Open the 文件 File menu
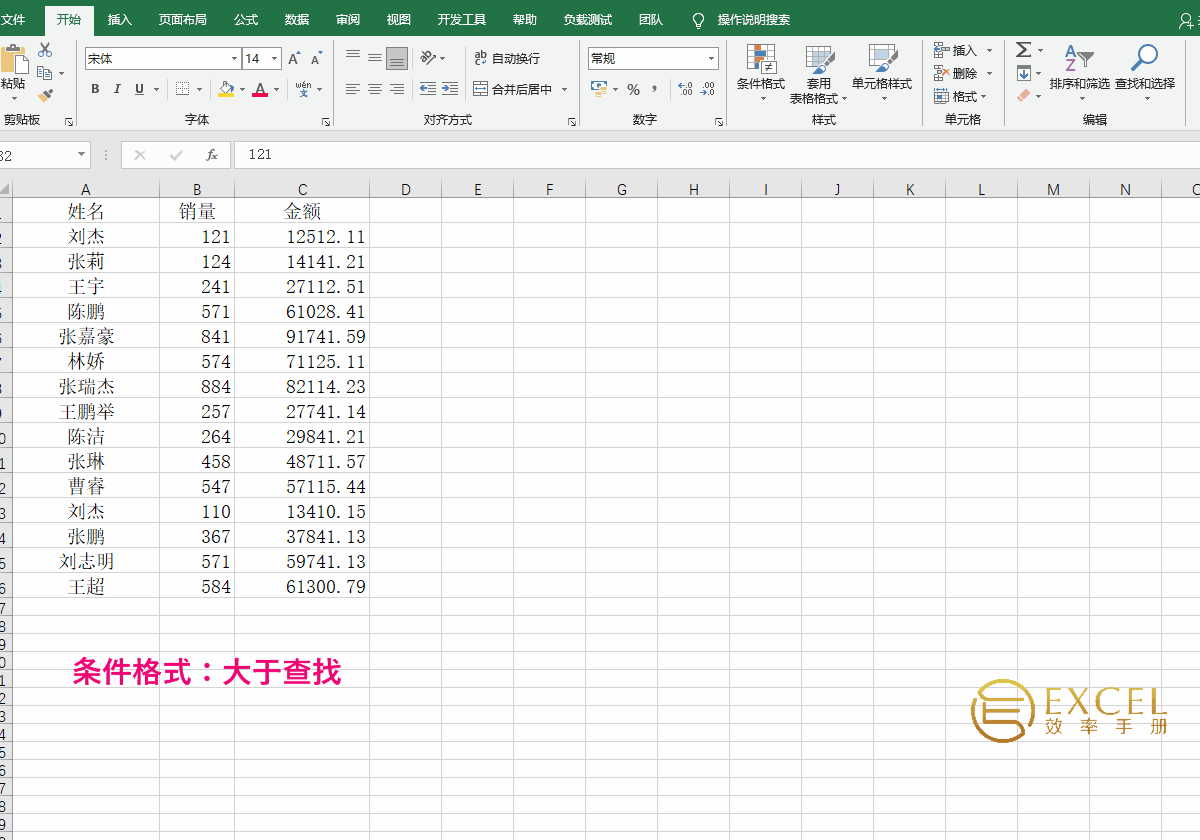Image resolution: width=1200 pixels, height=840 pixels. [13, 20]
